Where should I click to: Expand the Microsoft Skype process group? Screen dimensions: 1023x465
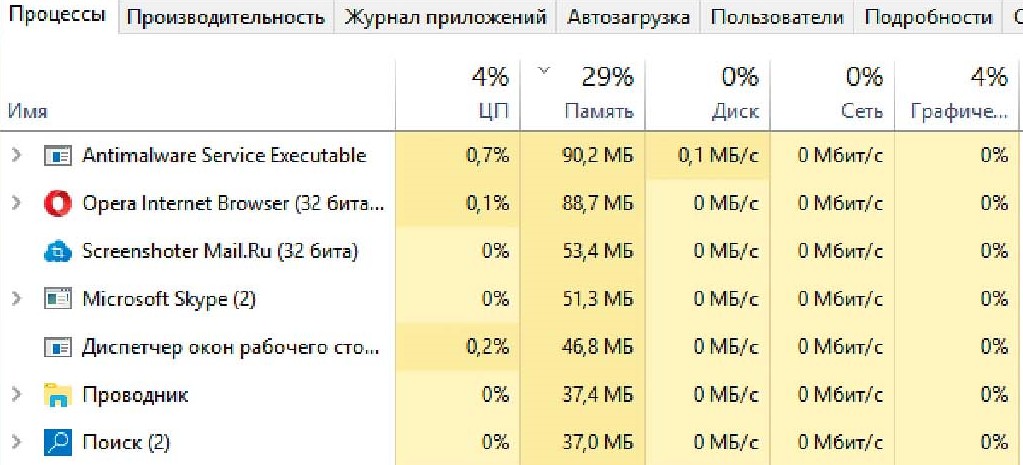tap(15, 299)
